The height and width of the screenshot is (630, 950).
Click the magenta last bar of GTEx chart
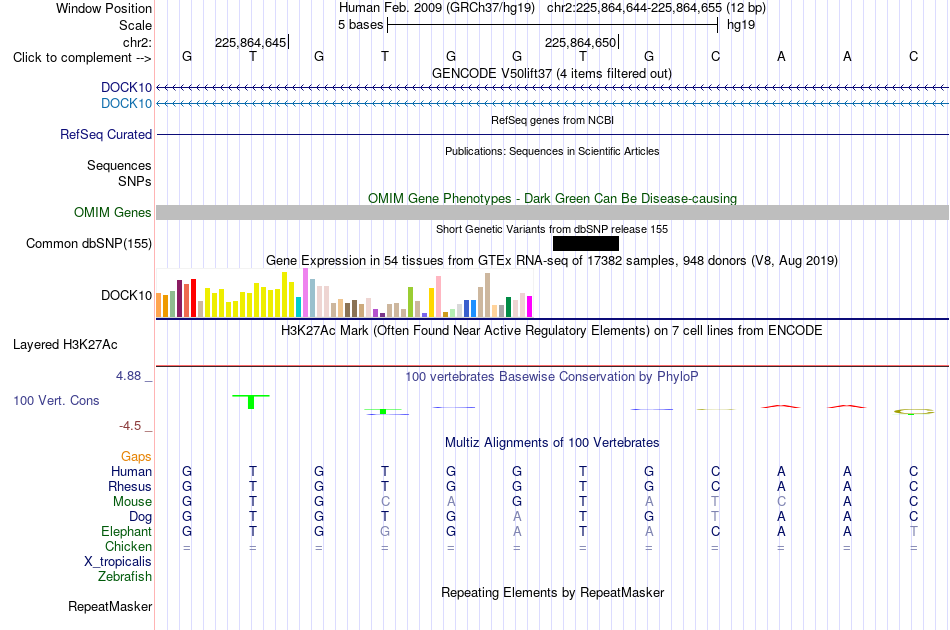[529, 307]
